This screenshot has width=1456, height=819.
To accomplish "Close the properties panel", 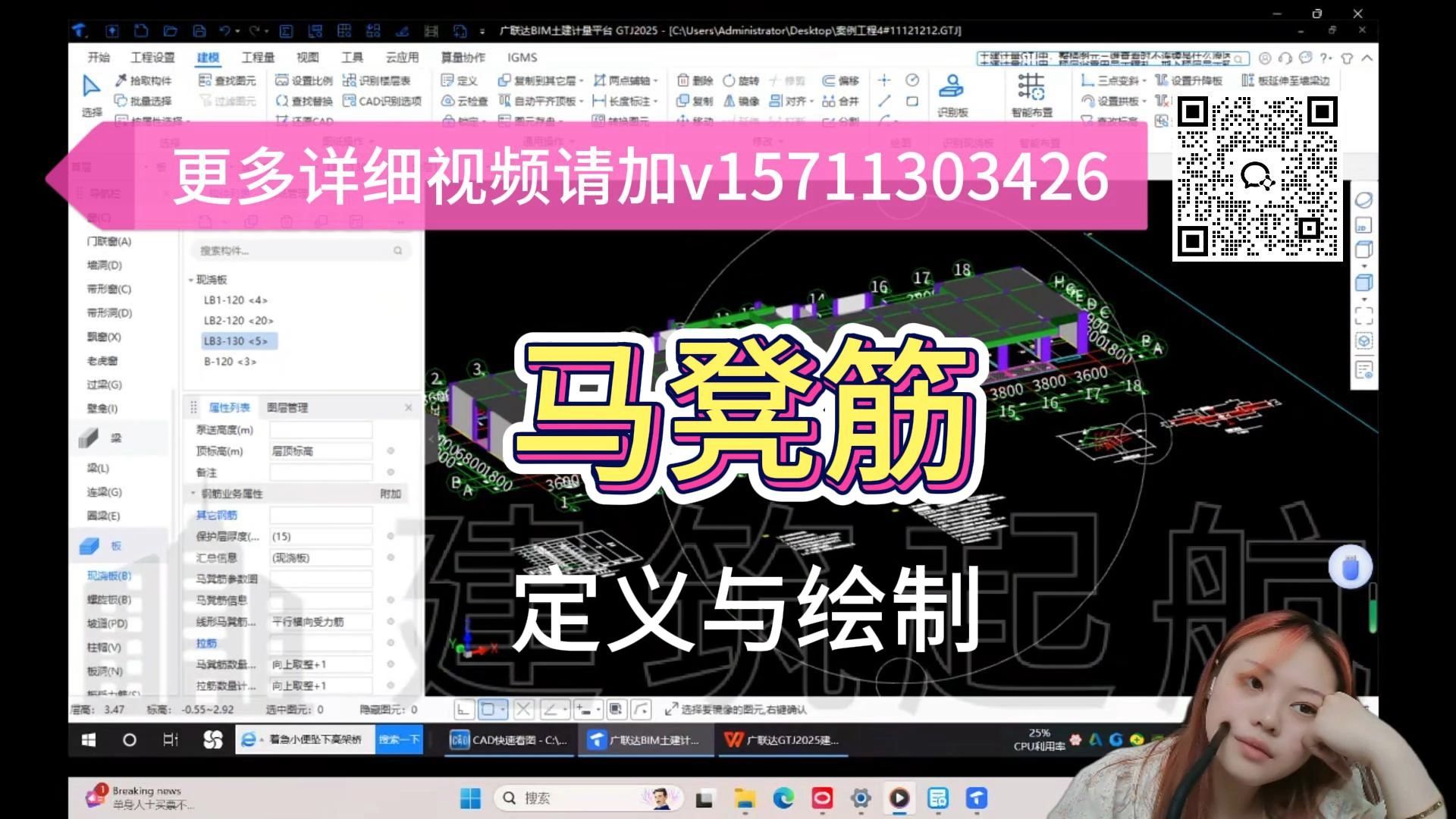I will 408,408.
